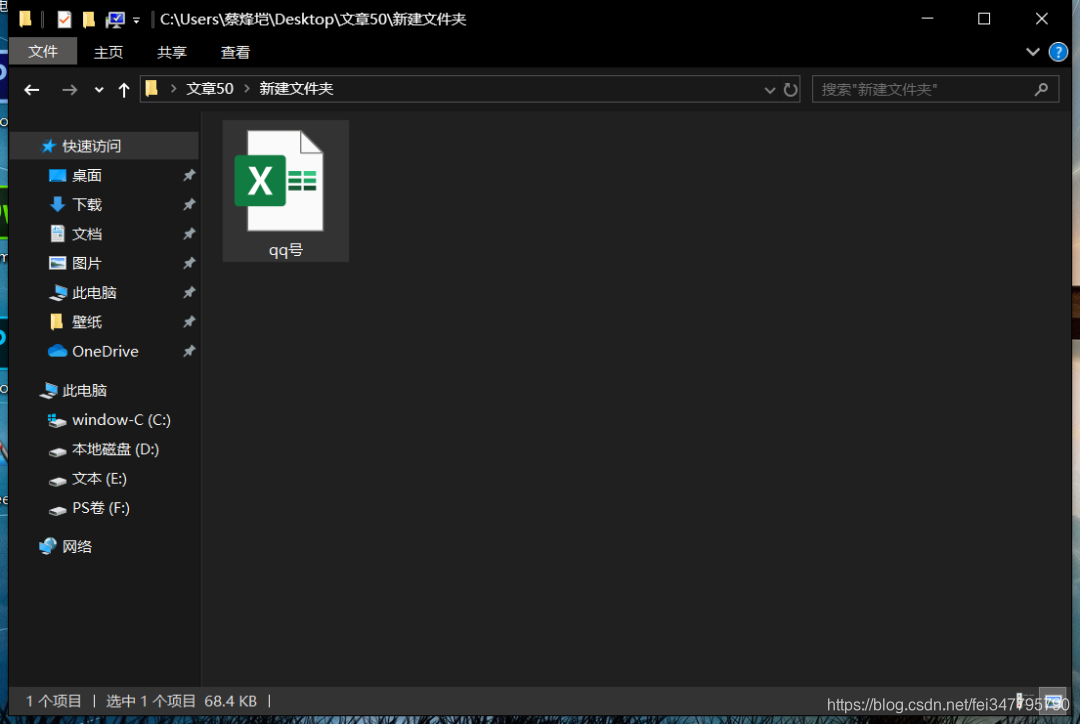
Task: Select the qq号 Excel file
Action: pos(286,191)
